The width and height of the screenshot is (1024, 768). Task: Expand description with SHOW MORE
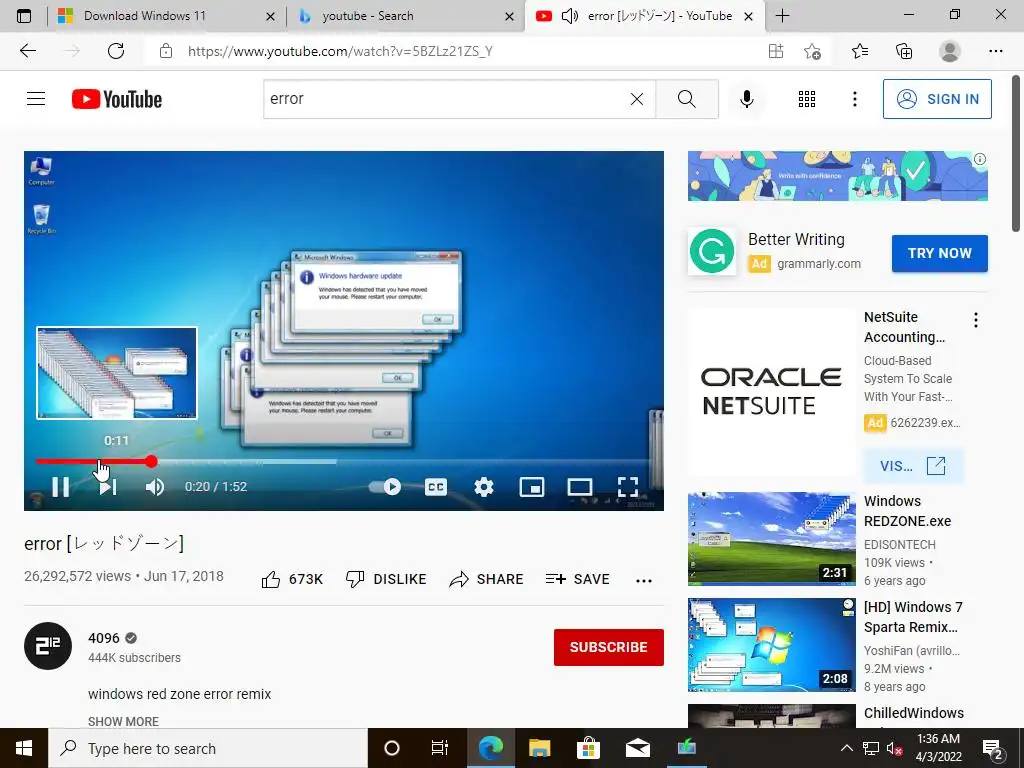[x=123, y=721]
